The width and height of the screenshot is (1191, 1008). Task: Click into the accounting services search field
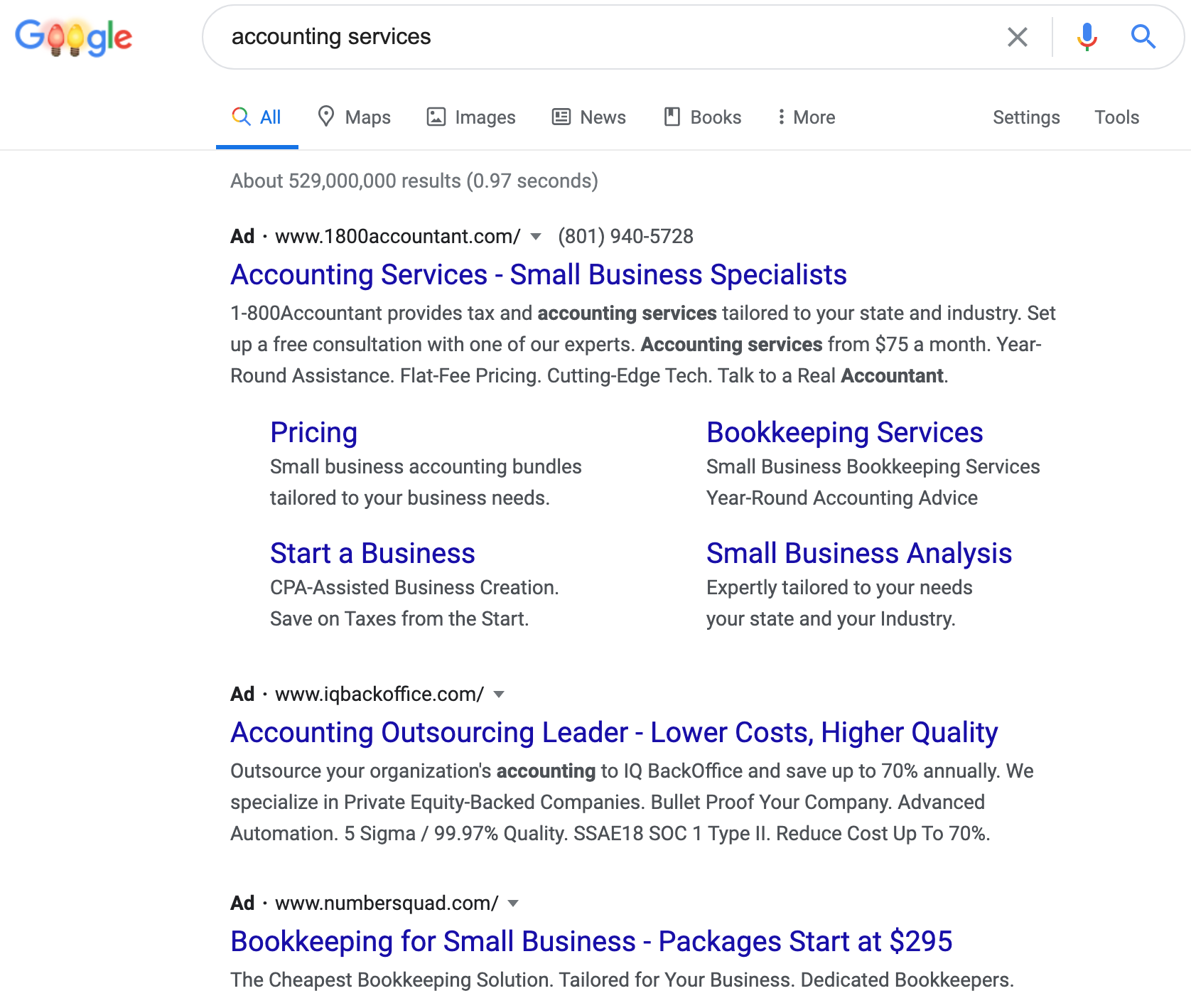point(604,37)
